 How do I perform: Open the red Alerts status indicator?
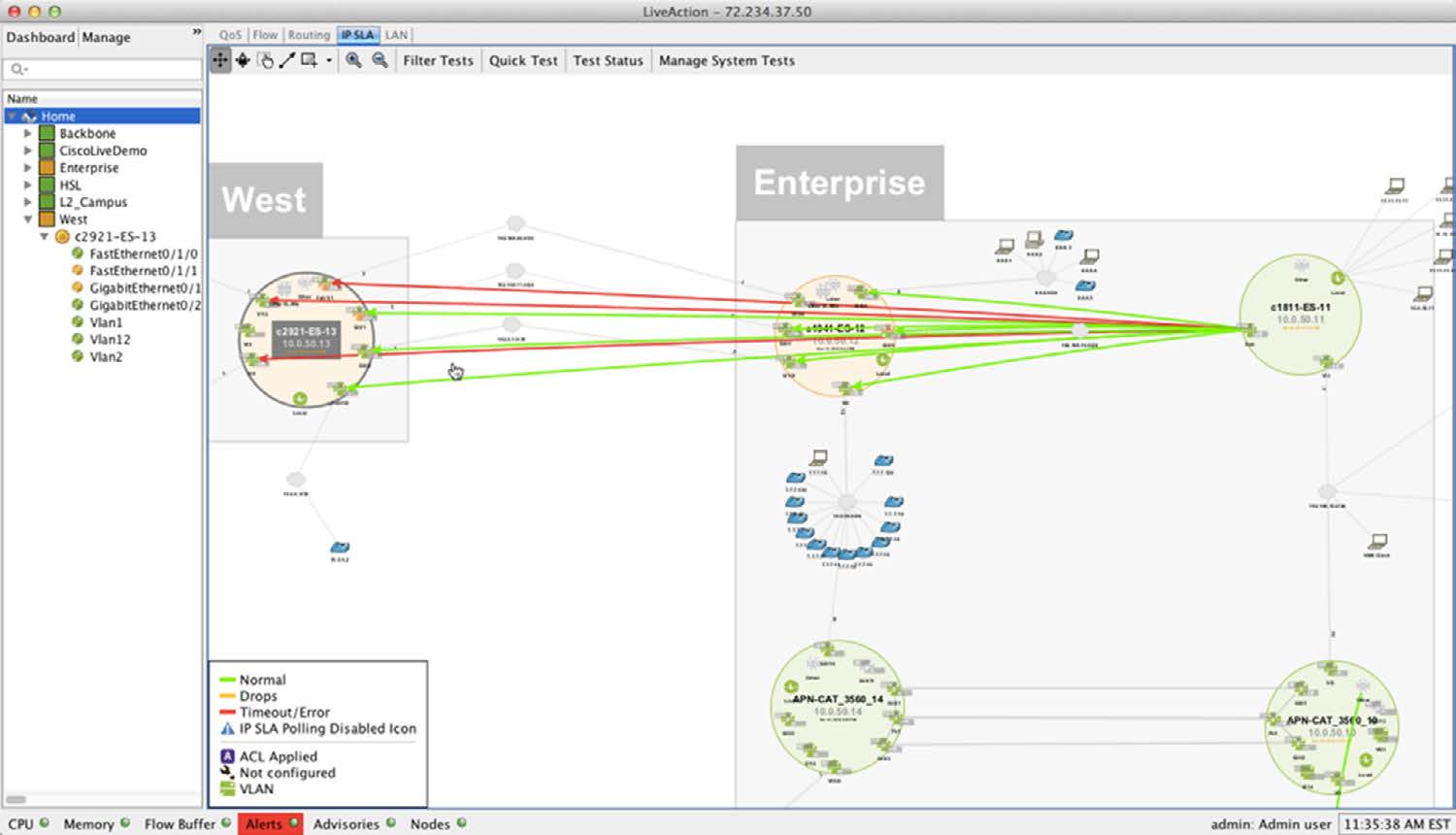[x=269, y=823]
